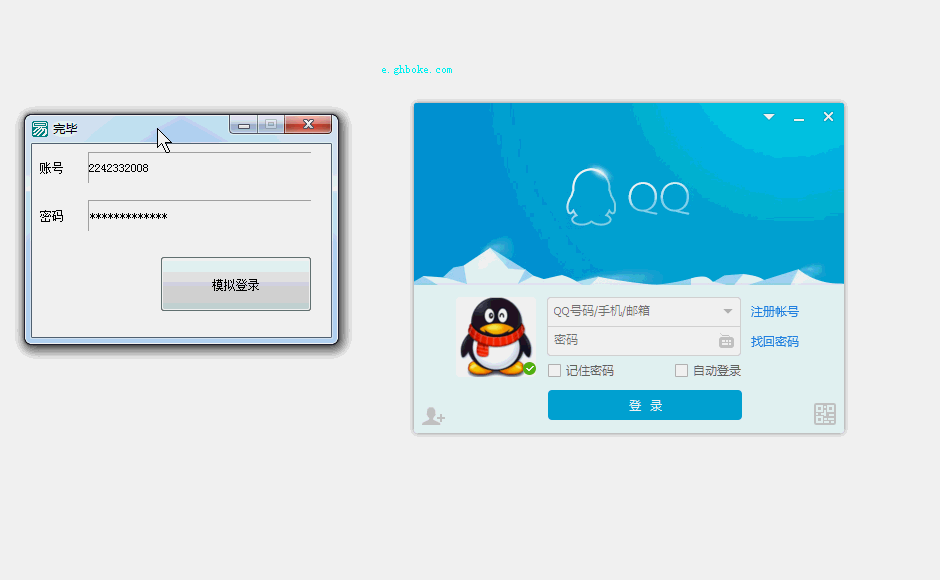
Task: Minimize the QQ login window
Action: coord(799,118)
